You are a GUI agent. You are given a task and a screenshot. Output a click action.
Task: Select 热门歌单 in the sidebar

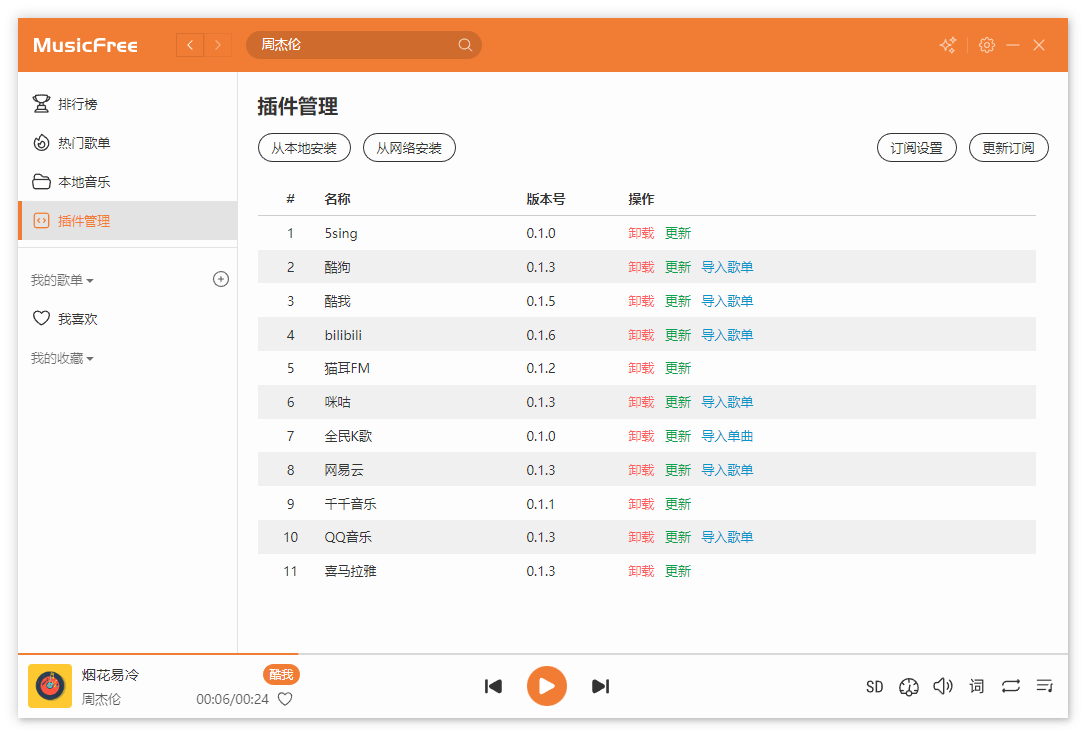[84, 143]
